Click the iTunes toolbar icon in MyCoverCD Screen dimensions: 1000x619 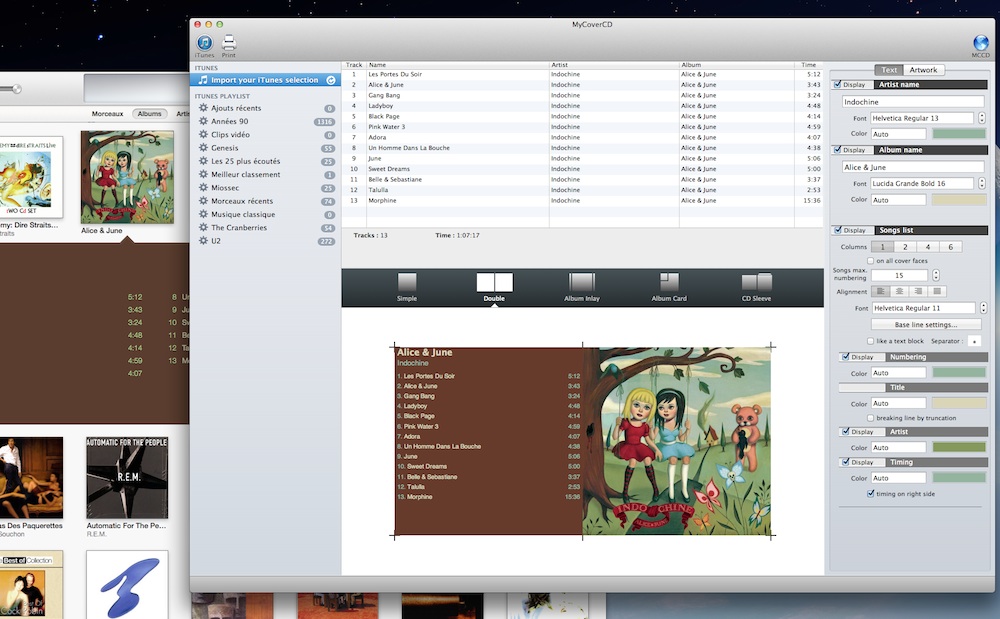pyautogui.click(x=204, y=43)
